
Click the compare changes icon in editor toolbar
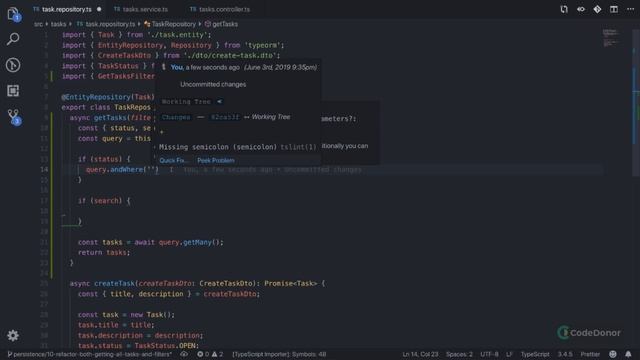point(564,9)
